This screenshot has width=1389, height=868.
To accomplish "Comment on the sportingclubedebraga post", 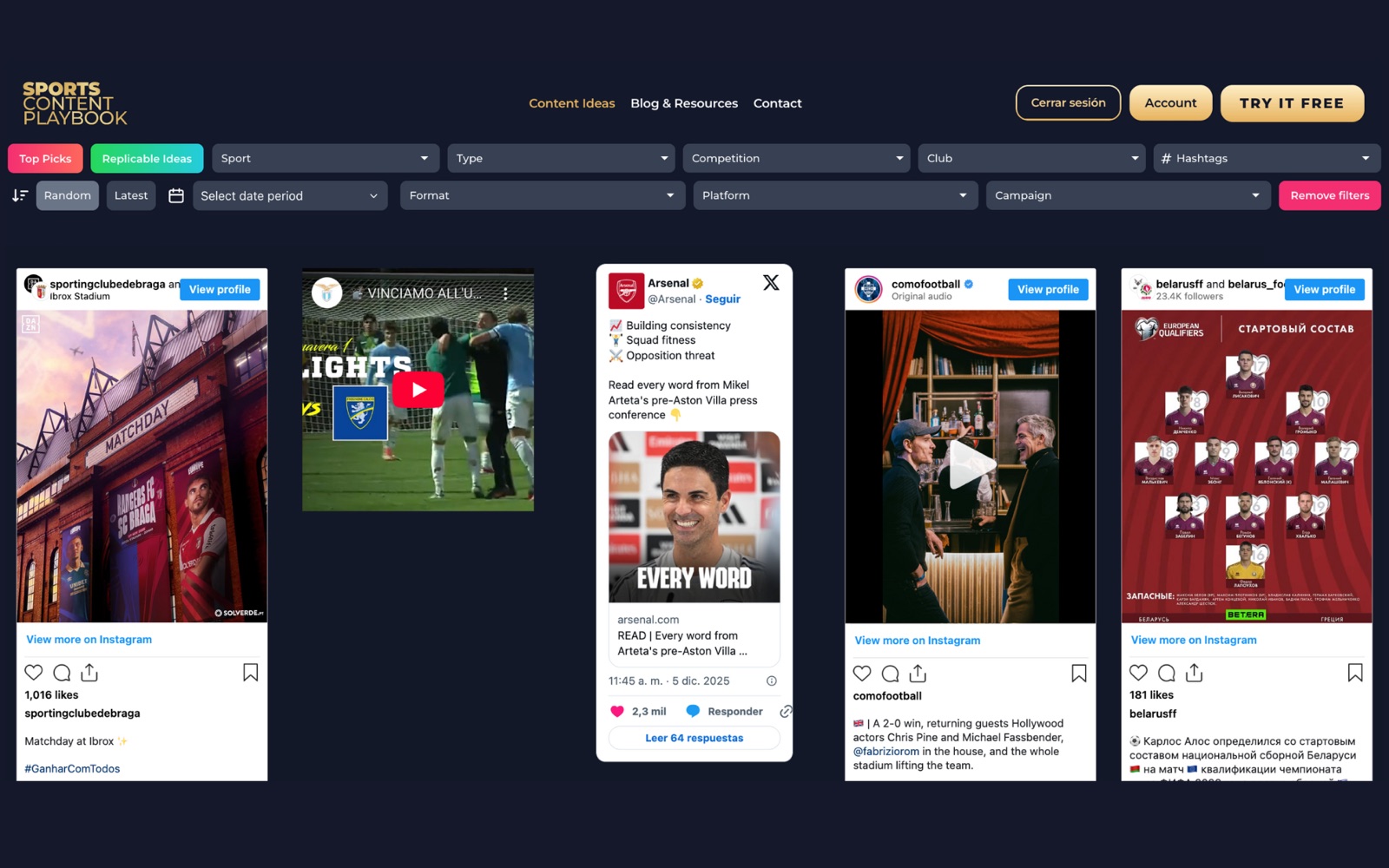I will [62, 672].
